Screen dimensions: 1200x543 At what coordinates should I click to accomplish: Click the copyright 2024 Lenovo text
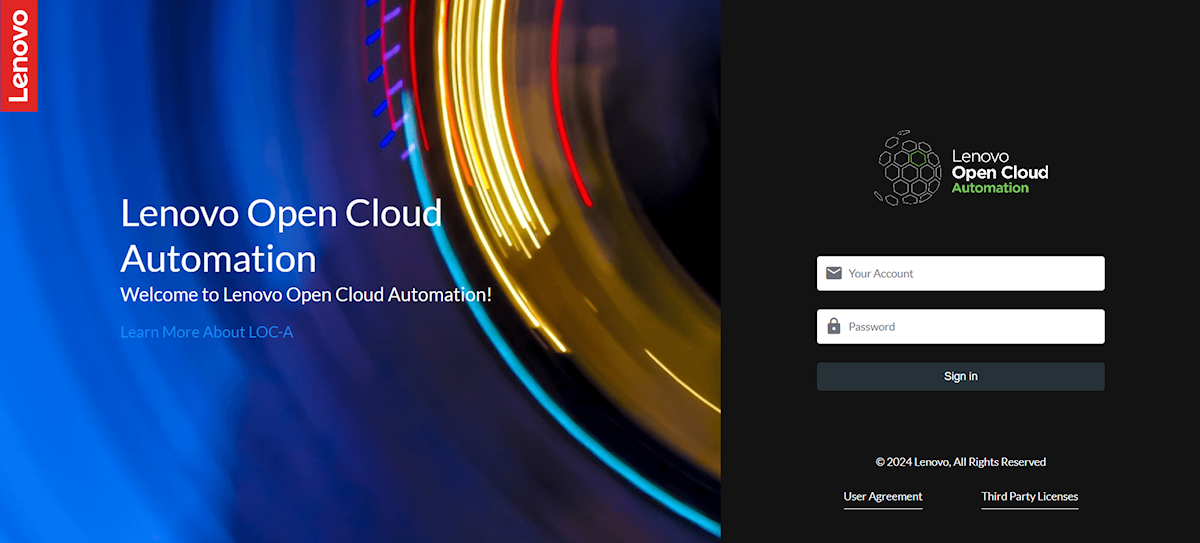click(x=961, y=462)
